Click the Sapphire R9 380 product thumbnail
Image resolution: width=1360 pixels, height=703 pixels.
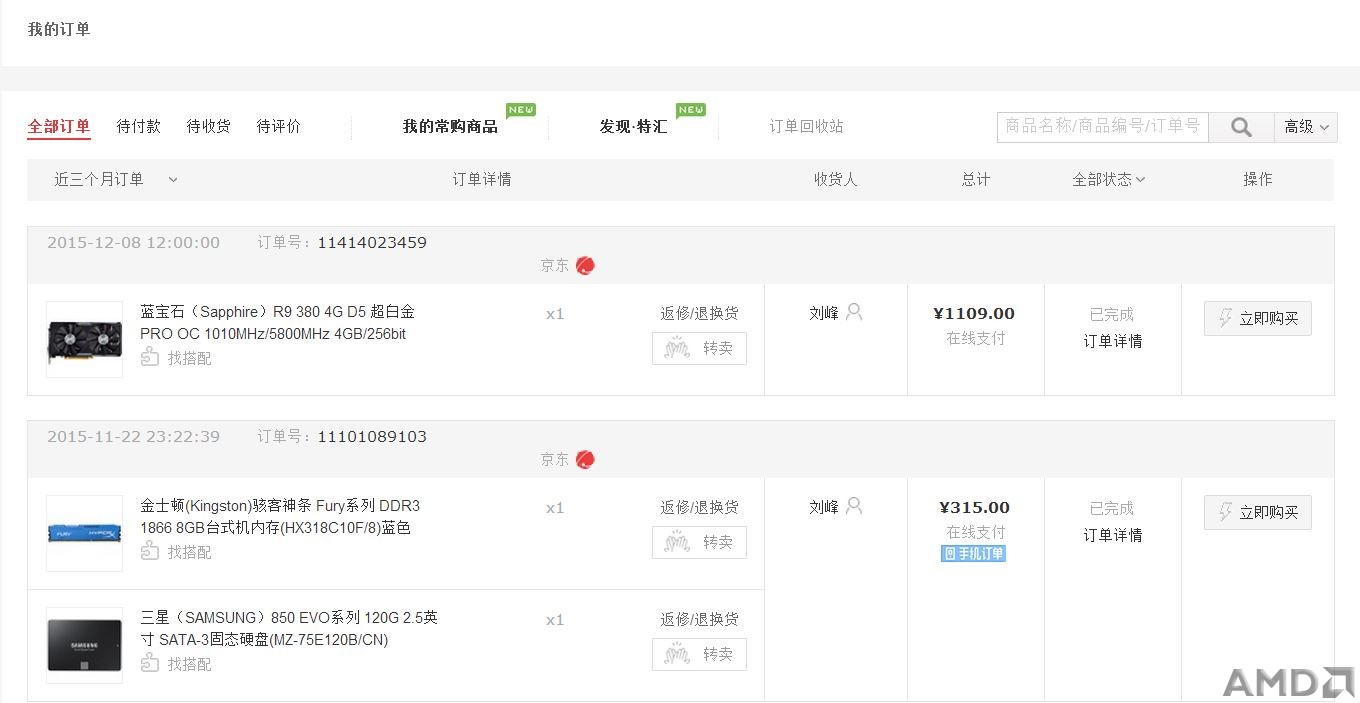[x=85, y=340]
